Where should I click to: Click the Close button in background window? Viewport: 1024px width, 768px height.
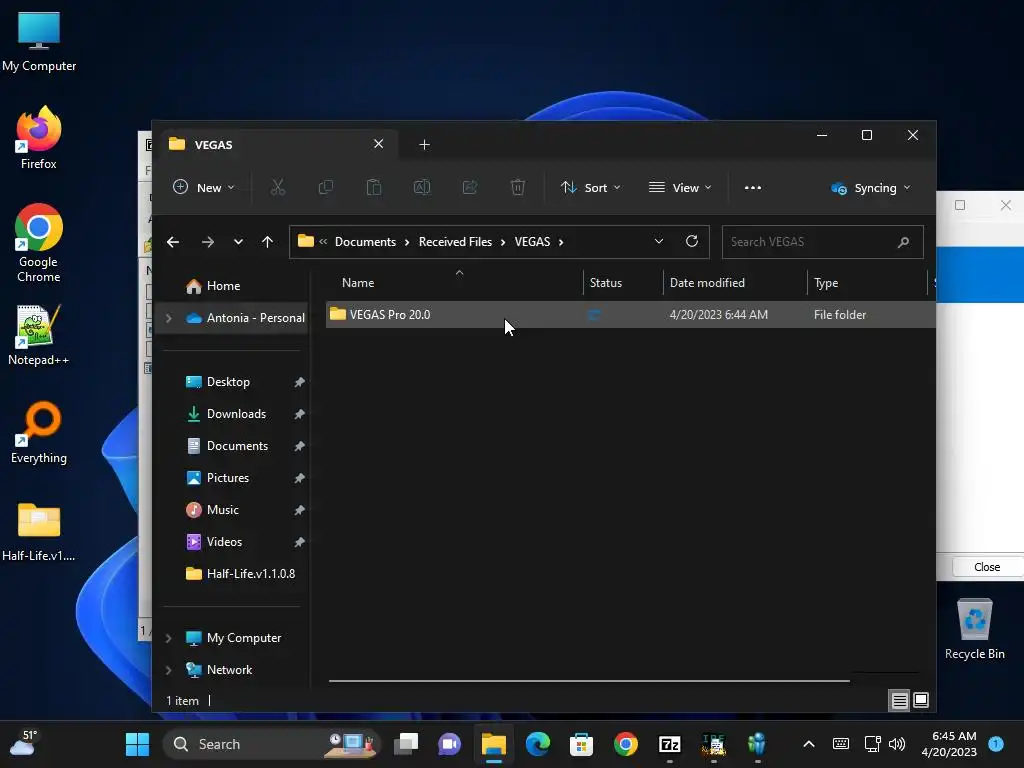click(987, 567)
